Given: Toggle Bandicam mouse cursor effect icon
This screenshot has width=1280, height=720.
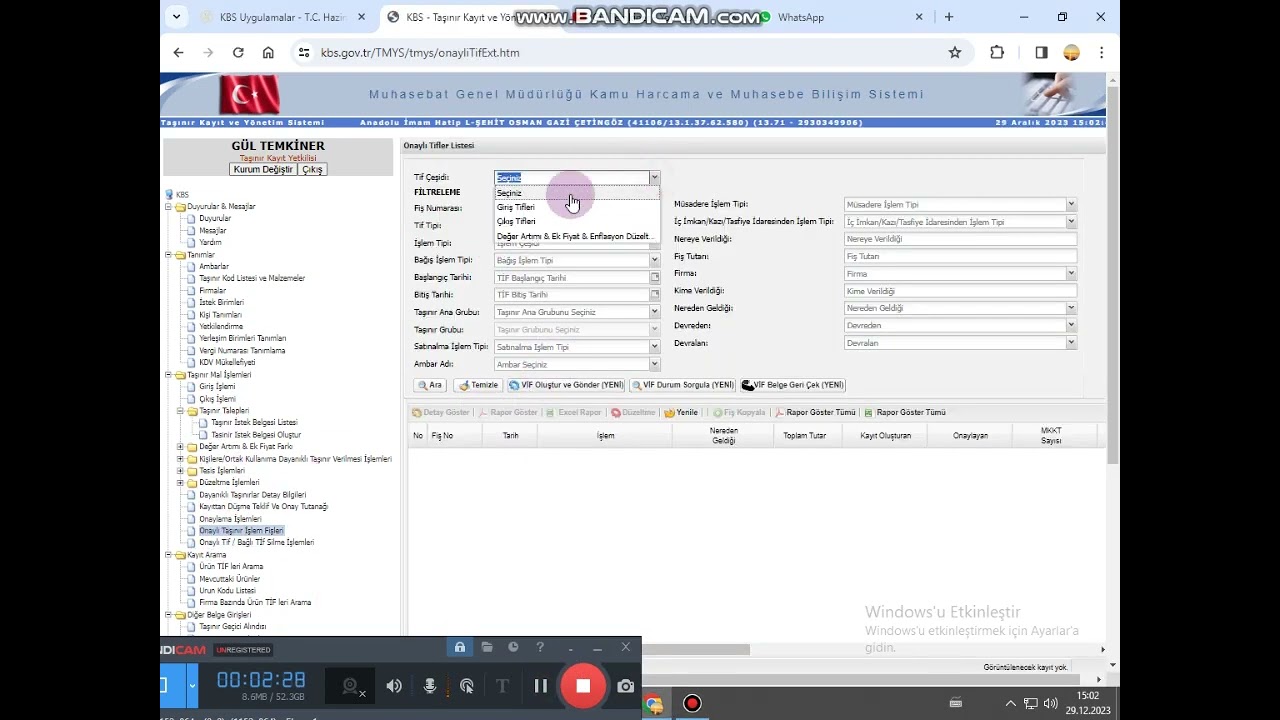Looking at the screenshot, I should (467, 686).
